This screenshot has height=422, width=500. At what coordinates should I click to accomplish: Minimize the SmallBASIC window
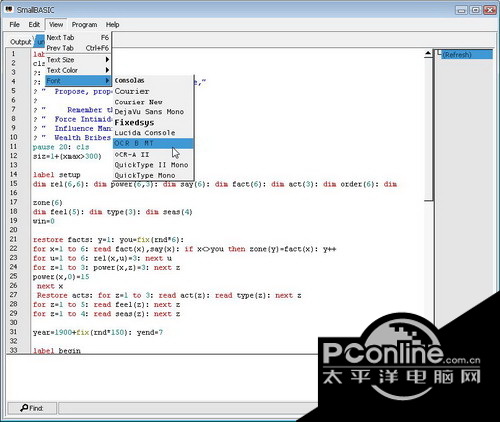(x=461, y=10)
